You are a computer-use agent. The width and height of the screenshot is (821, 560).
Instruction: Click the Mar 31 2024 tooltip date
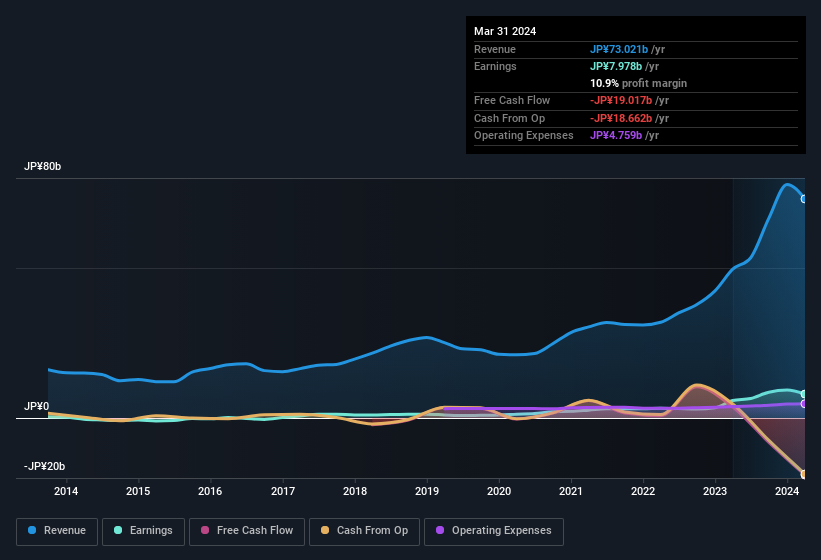(x=505, y=31)
